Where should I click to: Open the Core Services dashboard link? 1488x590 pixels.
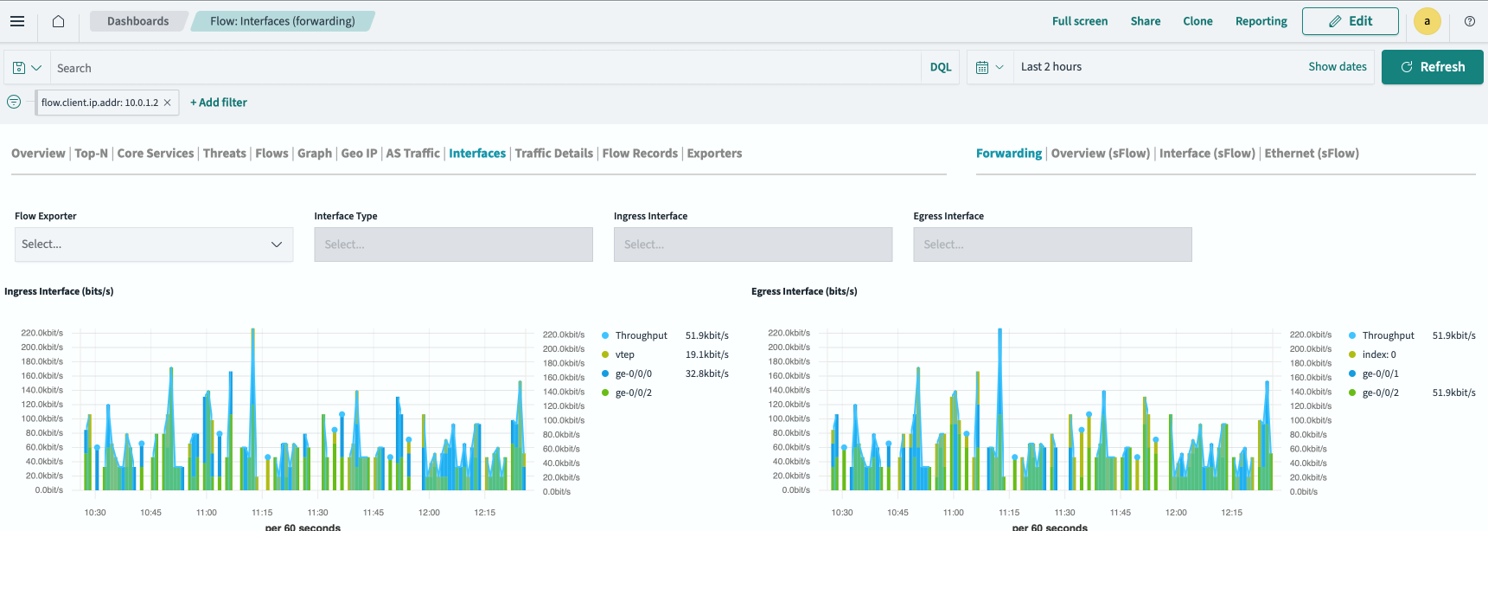point(155,153)
